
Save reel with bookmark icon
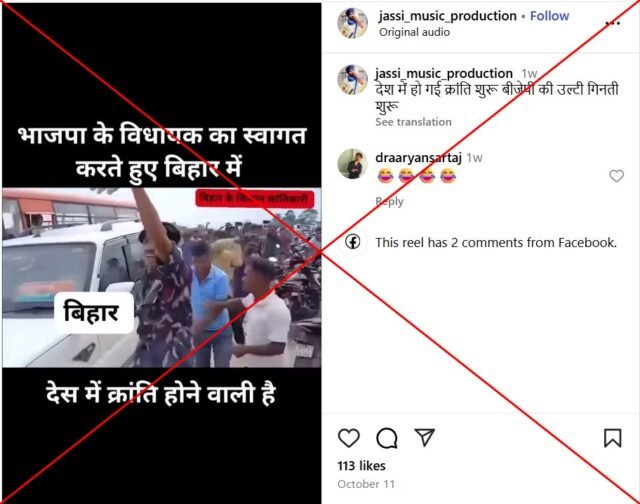coord(612,438)
